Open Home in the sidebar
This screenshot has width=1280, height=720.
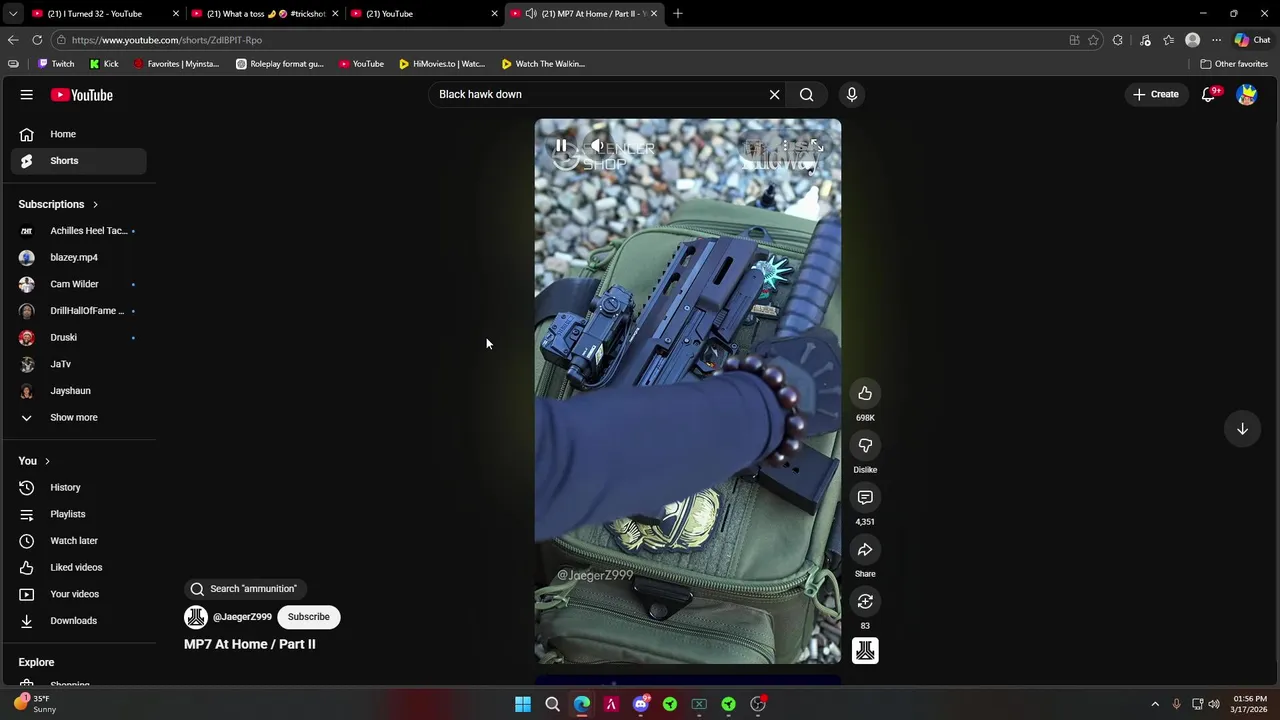pyautogui.click(x=79, y=134)
